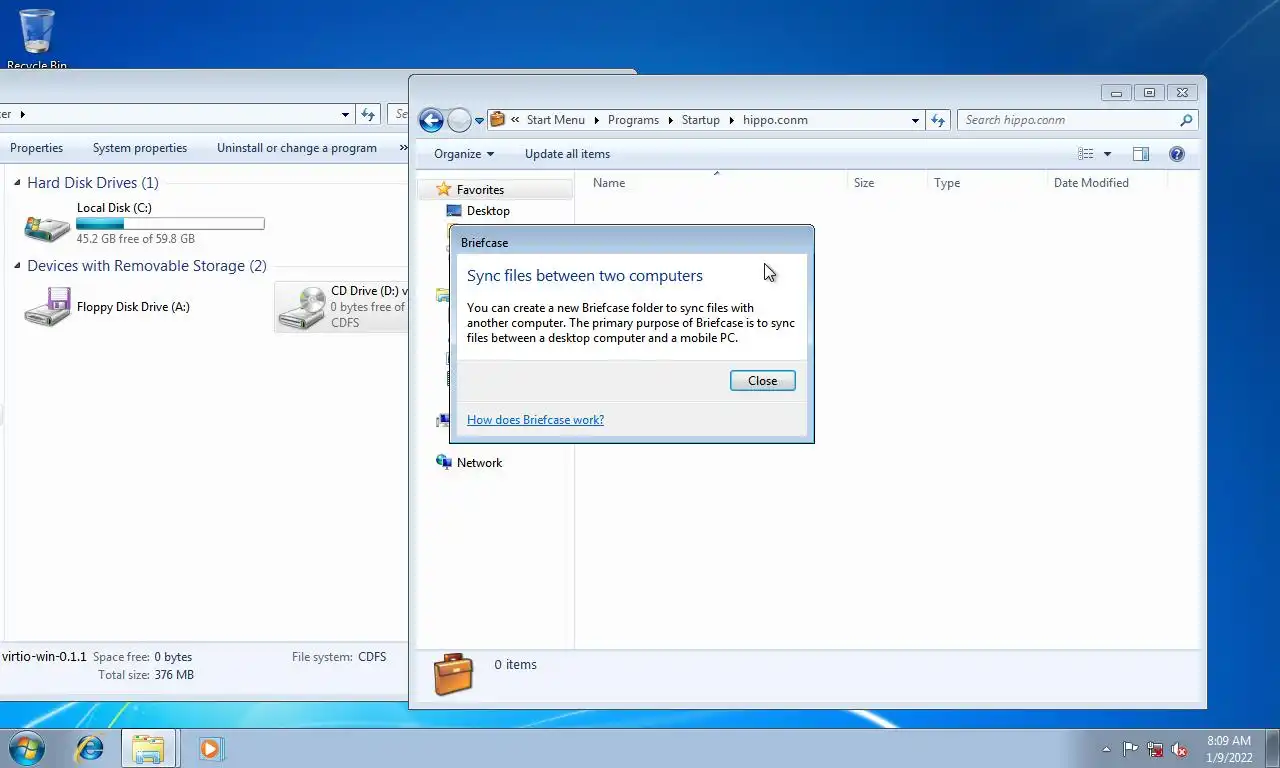Click the Change your view icon
The width and height of the screenshot is (1280, 768).
[x=1086, y=154]
